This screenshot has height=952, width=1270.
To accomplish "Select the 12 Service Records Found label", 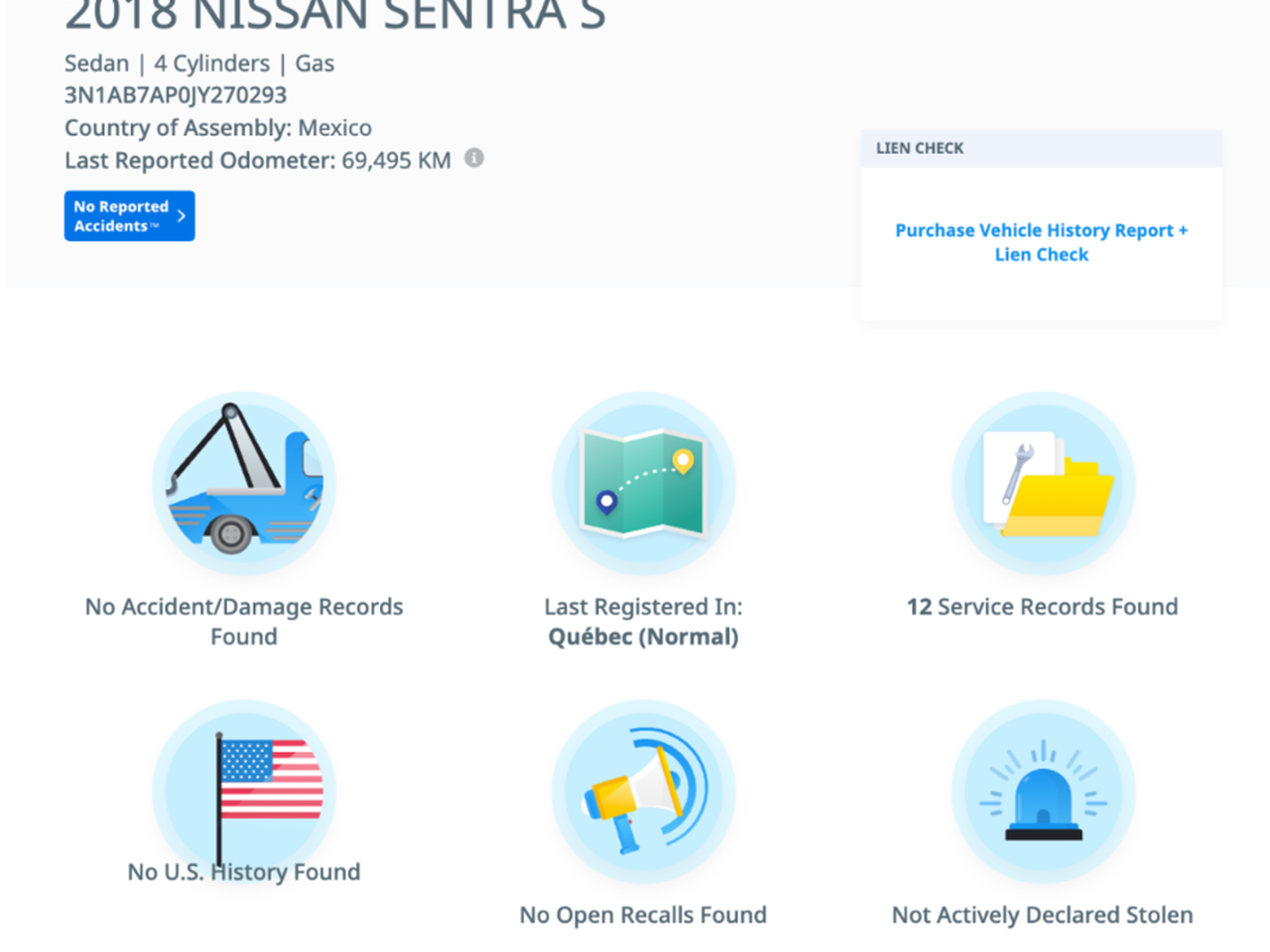I will [x=1042, y=607].
